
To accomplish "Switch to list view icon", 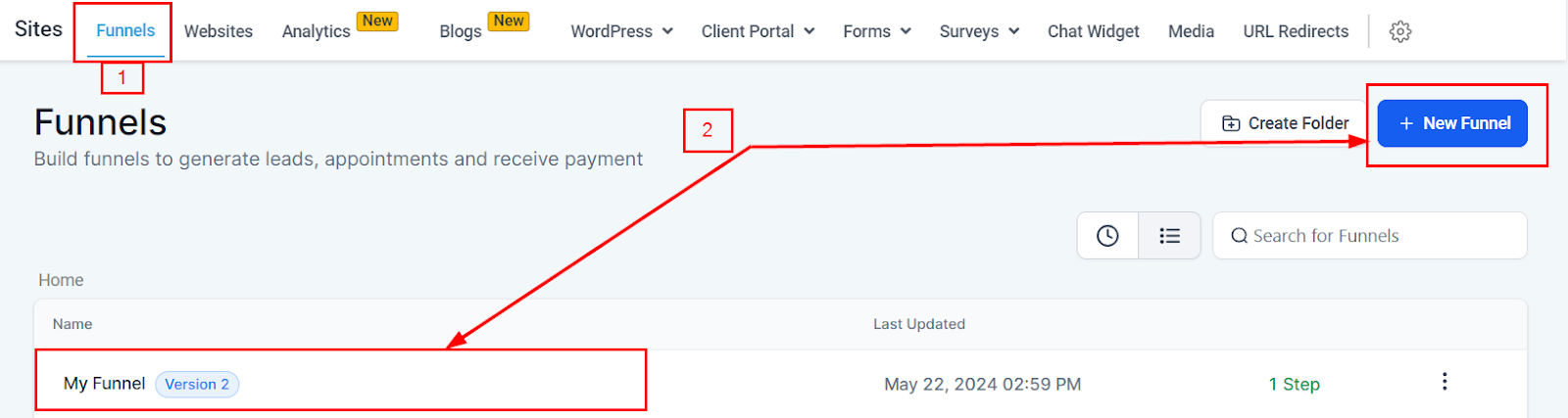I will tap(1169, 236).
